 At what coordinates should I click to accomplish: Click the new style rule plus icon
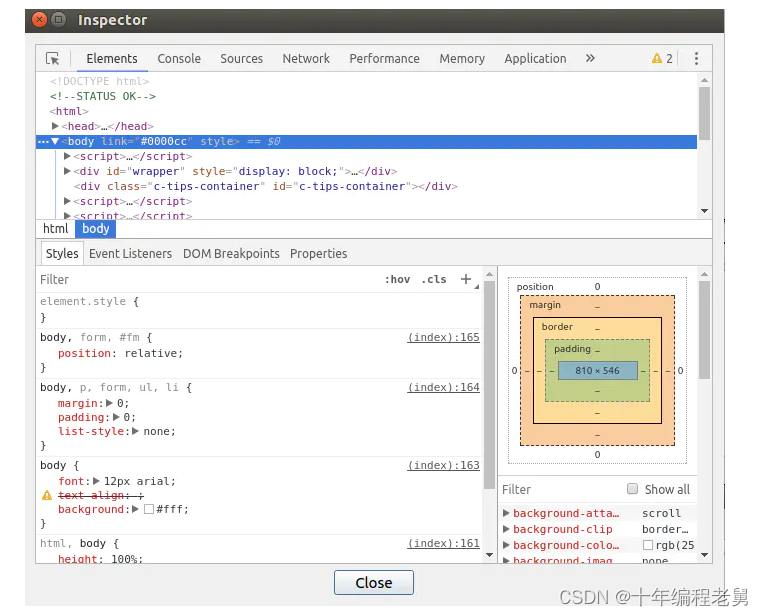pyautogui.click(x=466, y=279)
